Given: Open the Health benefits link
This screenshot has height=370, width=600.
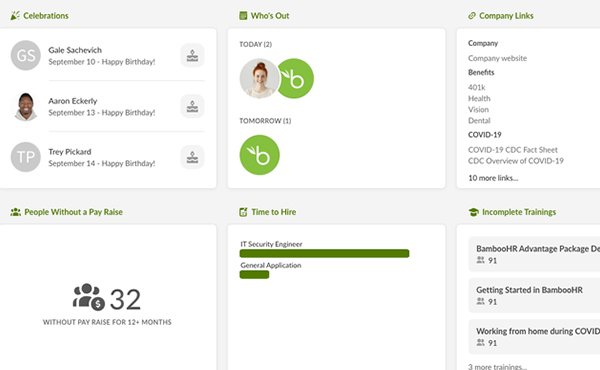Looking at the screenshot, I should pos(479,98).
